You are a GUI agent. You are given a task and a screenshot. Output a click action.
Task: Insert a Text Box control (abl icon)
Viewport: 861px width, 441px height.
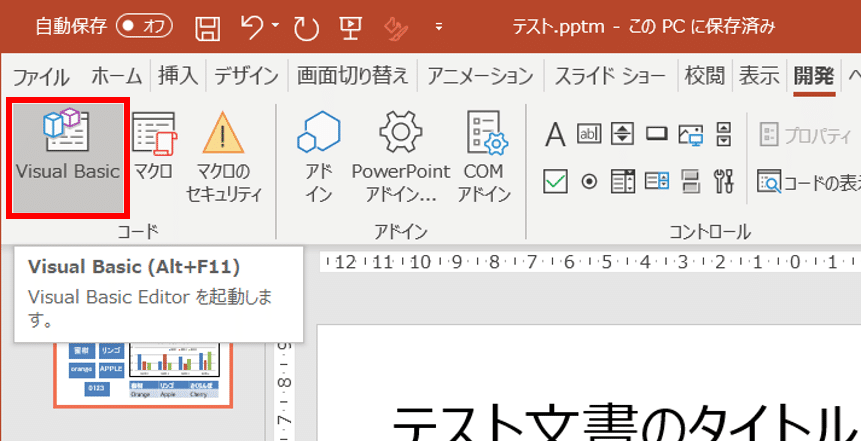pos(589,133)
